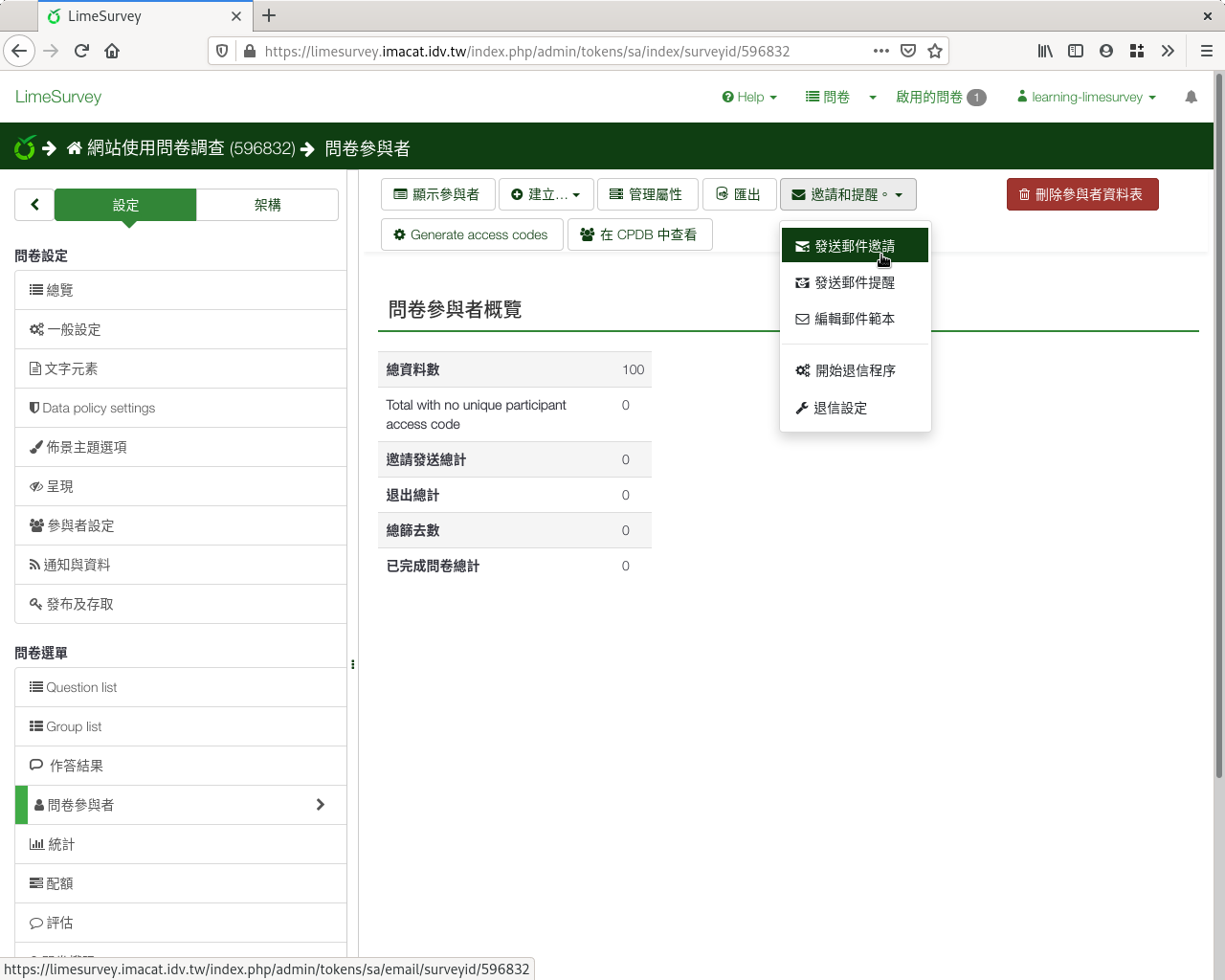Viewport: 1225px width, 980px height.
Task: Go to the browser Home icon
Action: pyautogui.click(x=112, y=51)
